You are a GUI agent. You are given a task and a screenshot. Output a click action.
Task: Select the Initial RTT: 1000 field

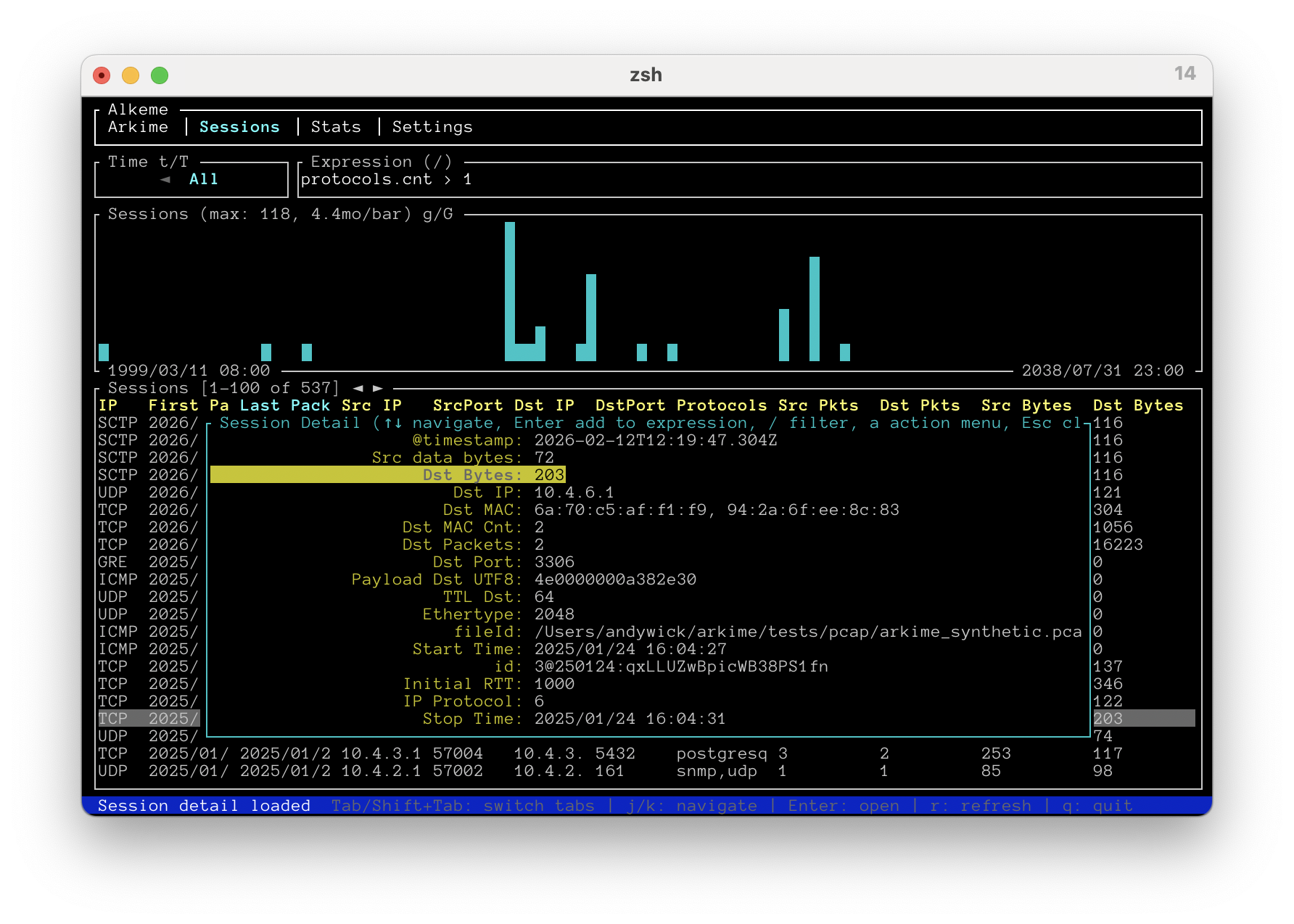[x=488, y=684]
